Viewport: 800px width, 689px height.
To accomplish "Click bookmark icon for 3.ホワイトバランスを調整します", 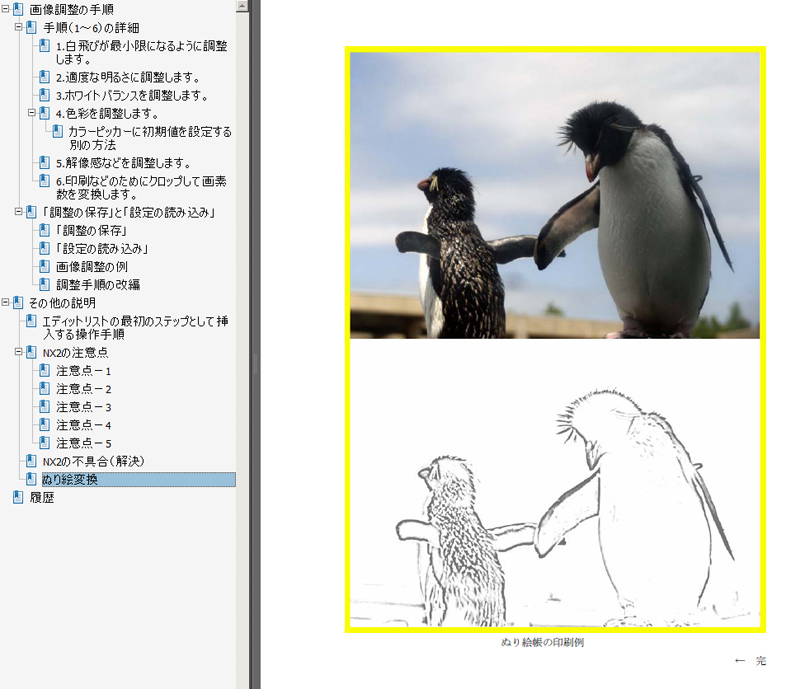I will (x=44, y=96).
